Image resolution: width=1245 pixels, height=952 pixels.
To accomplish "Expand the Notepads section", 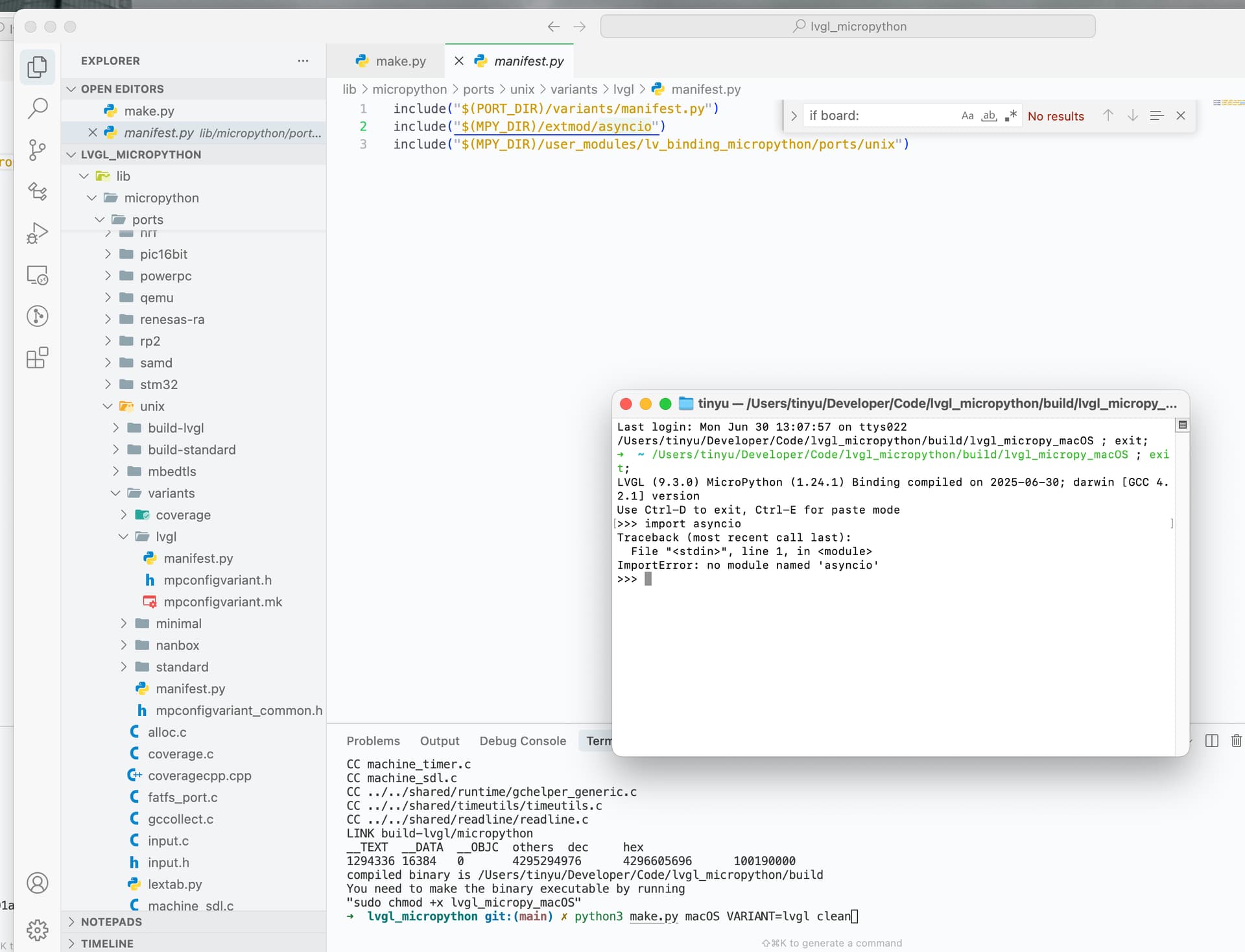I will pyautogui.click(x=193, y=922).
